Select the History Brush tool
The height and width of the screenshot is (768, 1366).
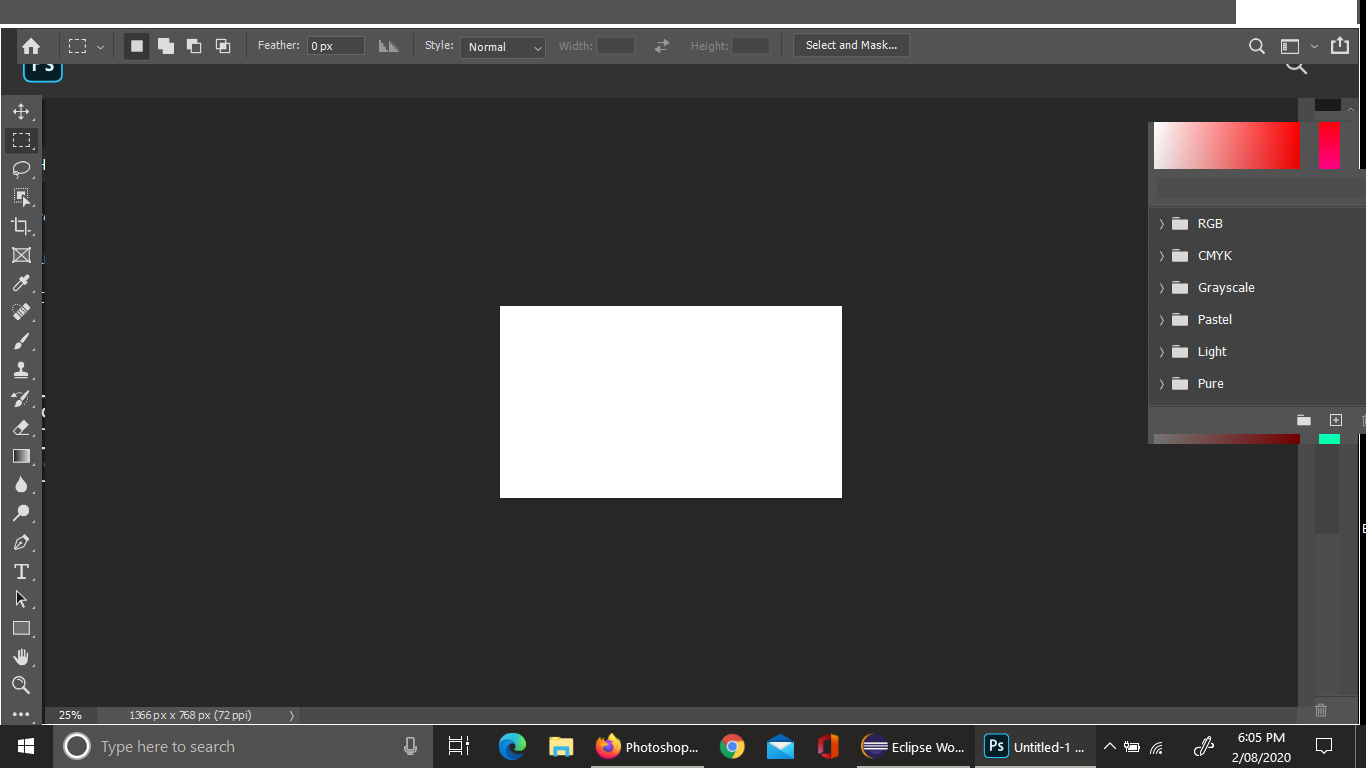point(21,398)
